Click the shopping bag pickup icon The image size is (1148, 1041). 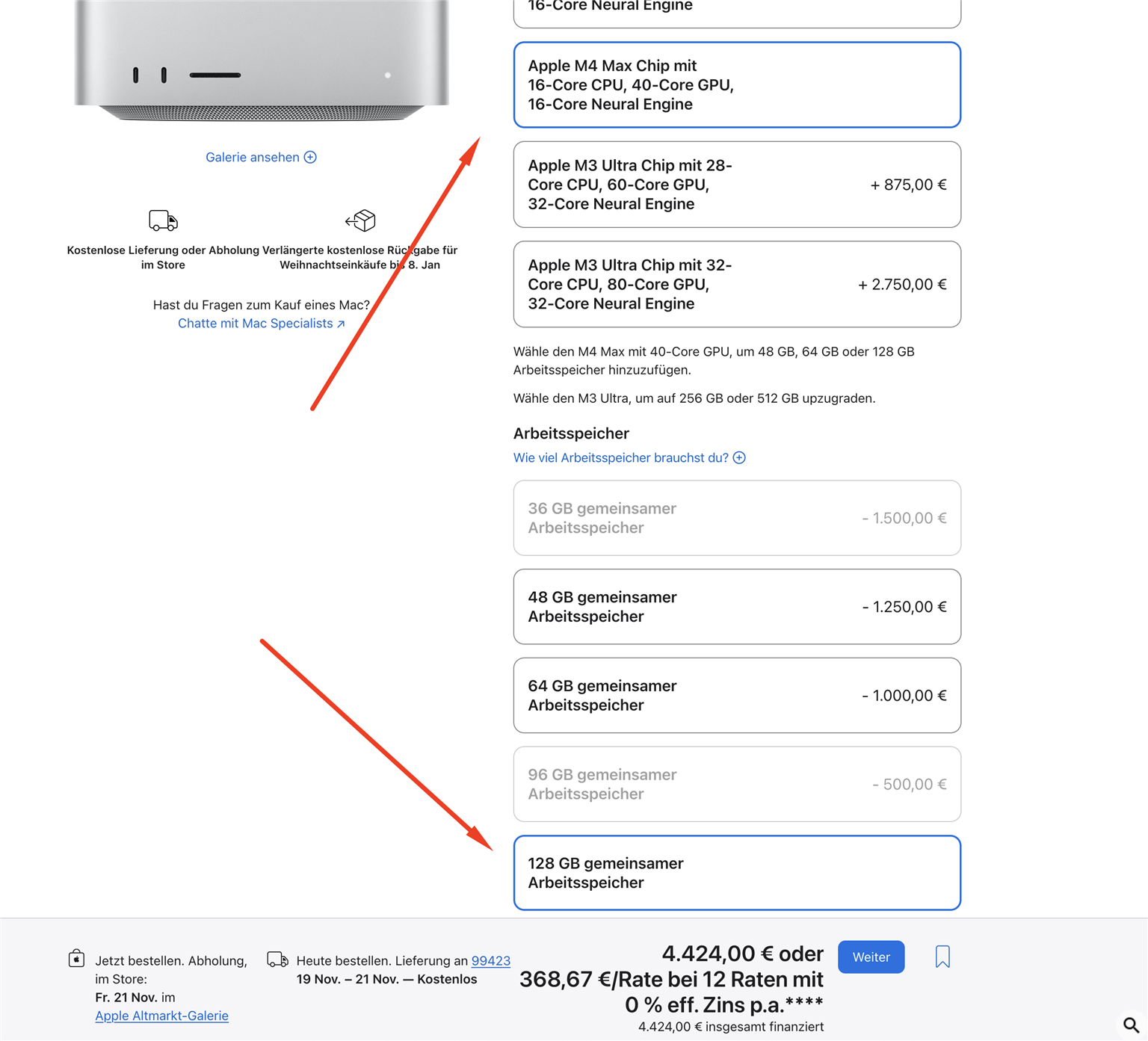point(76,959)
